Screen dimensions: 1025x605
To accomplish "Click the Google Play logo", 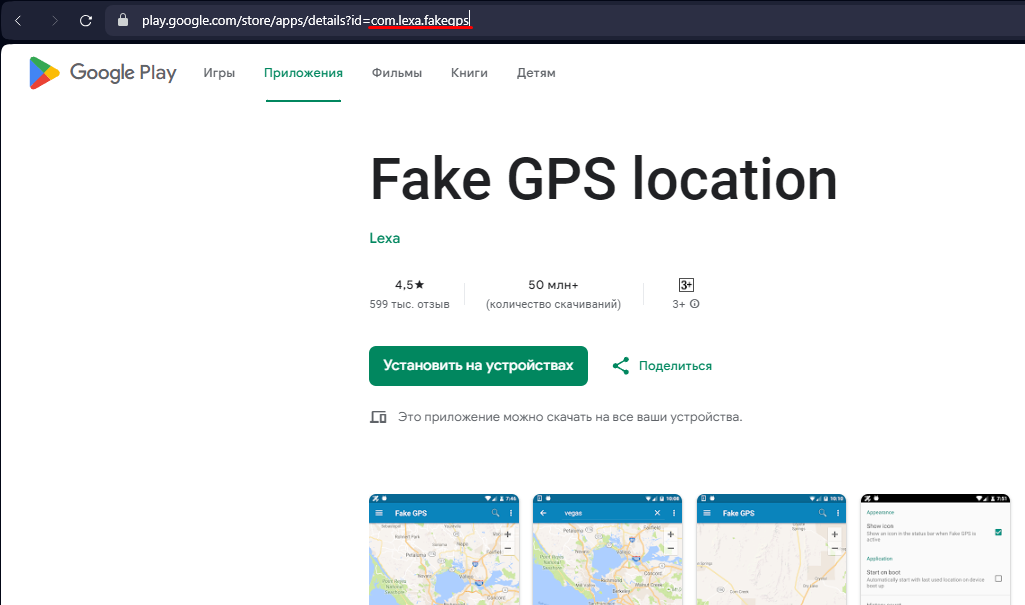I will (x=103, y=73).
